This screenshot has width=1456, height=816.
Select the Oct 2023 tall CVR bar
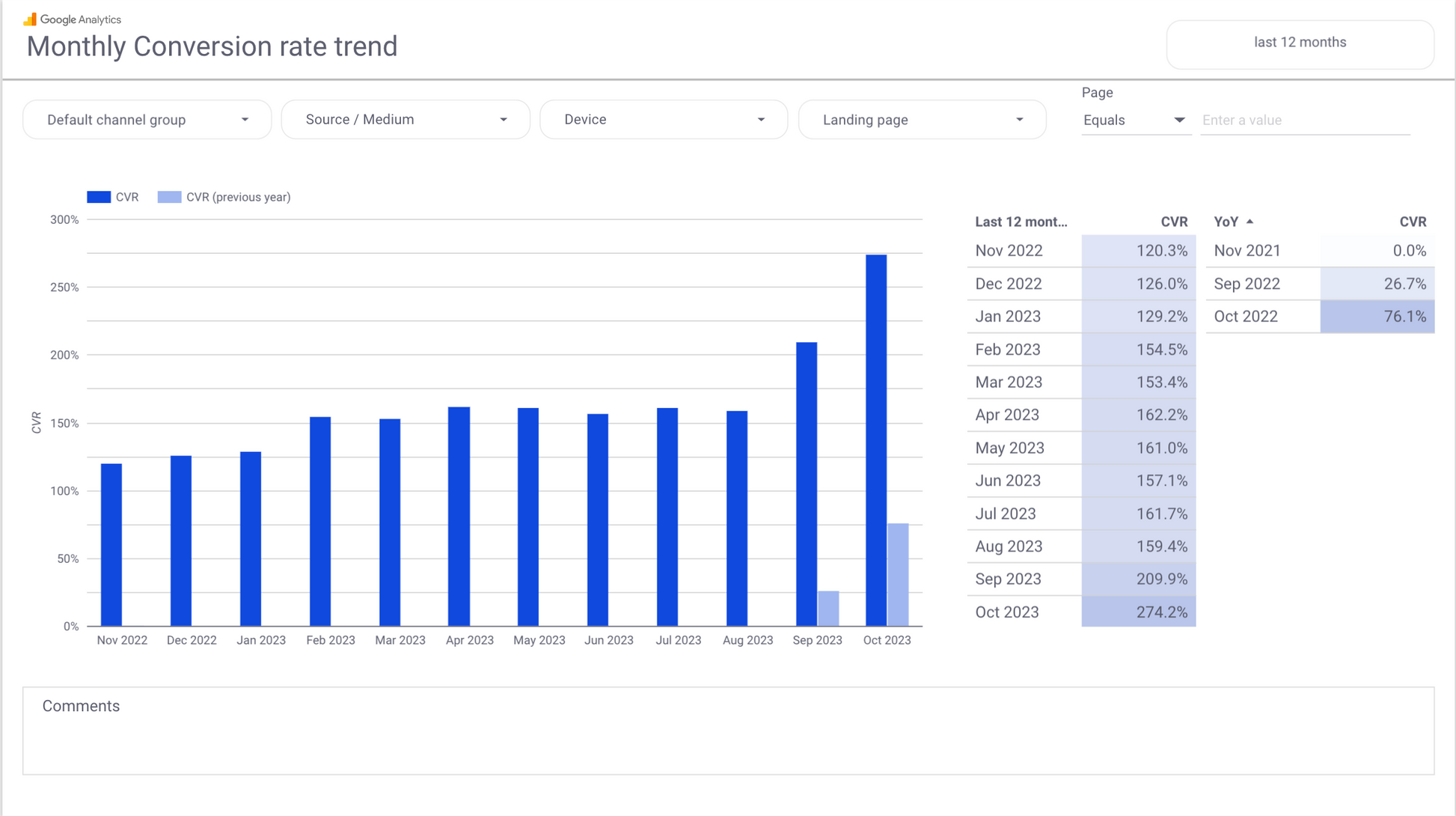[876, 440]
